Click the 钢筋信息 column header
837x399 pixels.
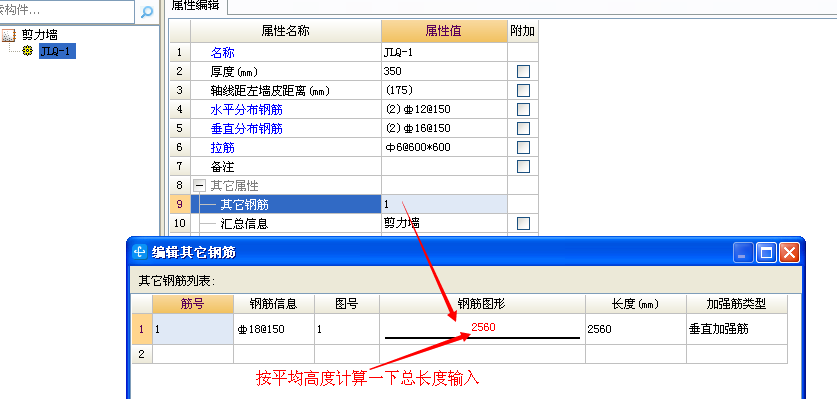pos(274,304)
